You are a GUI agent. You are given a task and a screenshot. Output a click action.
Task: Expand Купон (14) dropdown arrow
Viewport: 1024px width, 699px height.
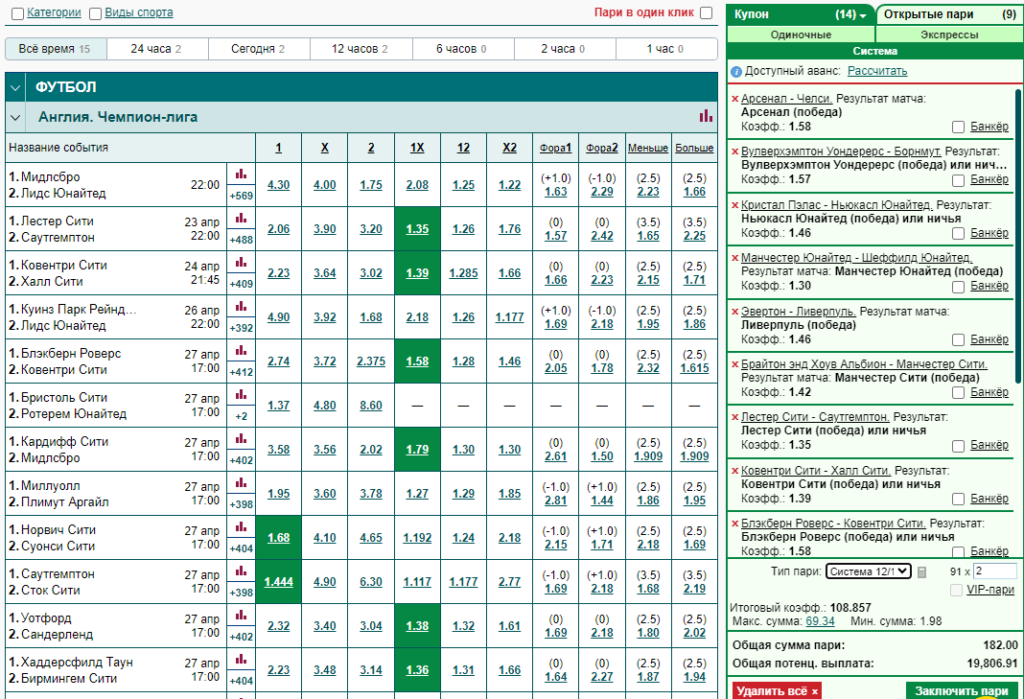tap(863, 16)
